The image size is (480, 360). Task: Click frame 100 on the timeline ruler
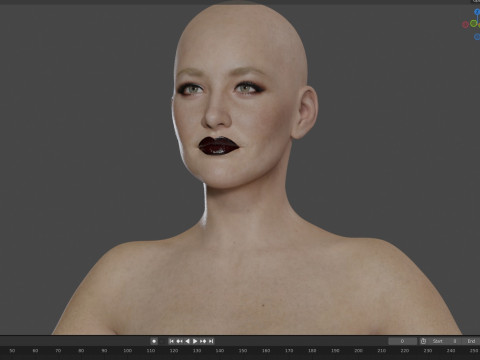127,351
